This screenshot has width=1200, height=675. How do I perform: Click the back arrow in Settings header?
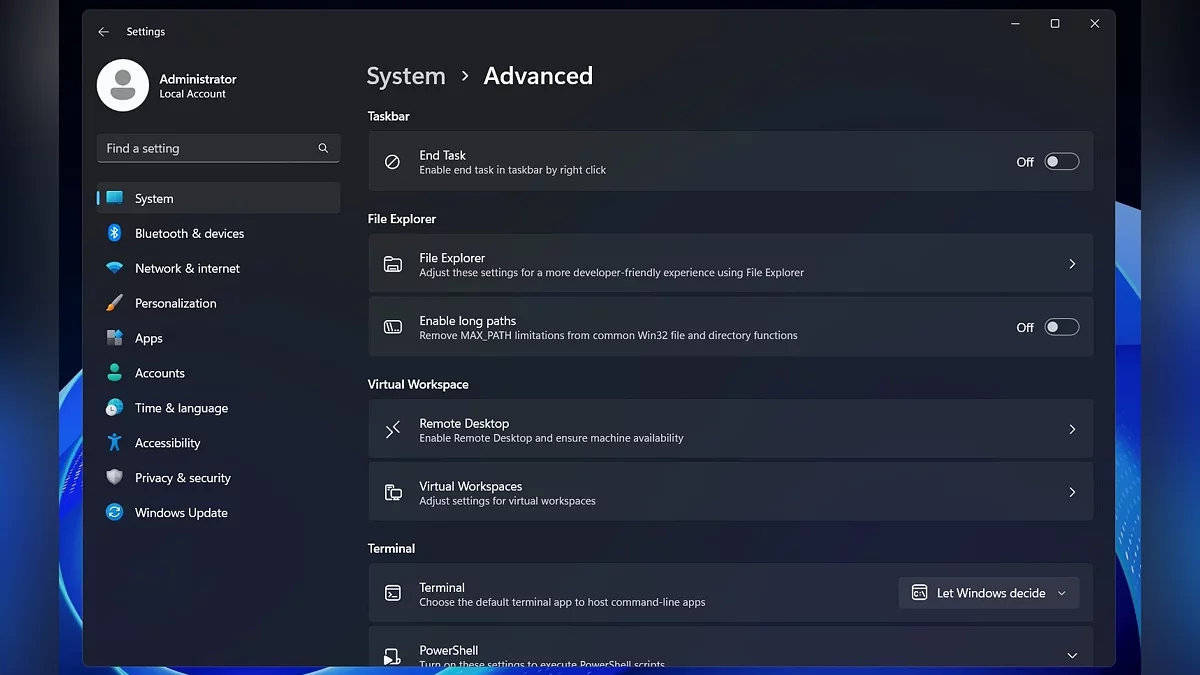(x=103, y=32)
